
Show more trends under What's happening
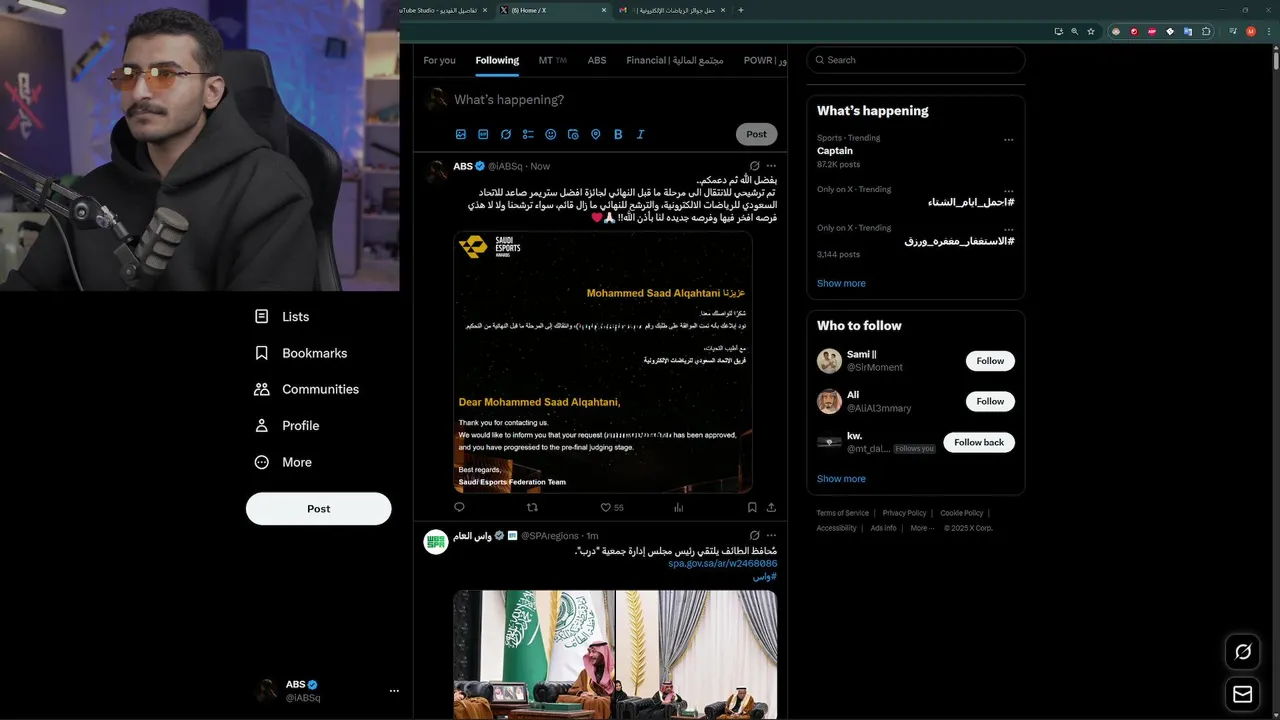tap(841, 283)
